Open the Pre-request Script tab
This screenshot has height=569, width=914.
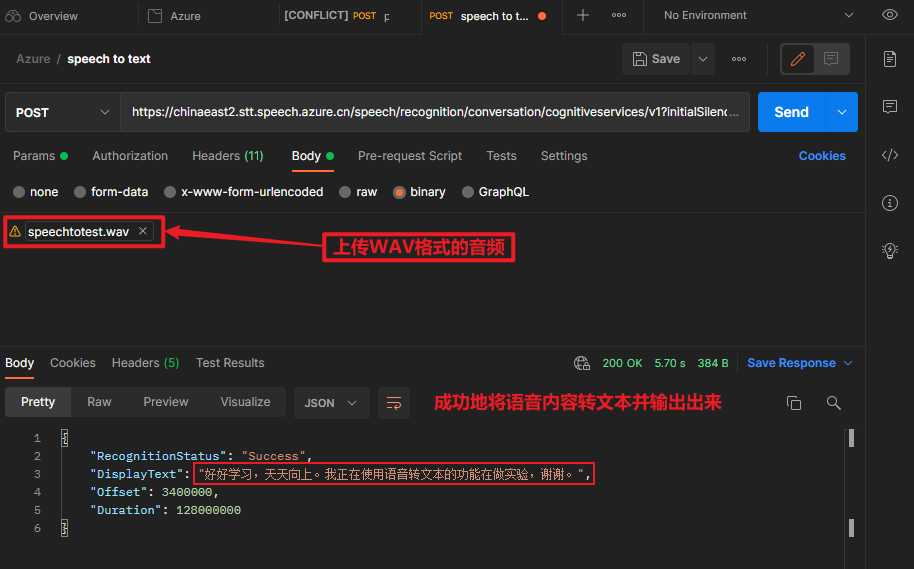tap(410, 156)
